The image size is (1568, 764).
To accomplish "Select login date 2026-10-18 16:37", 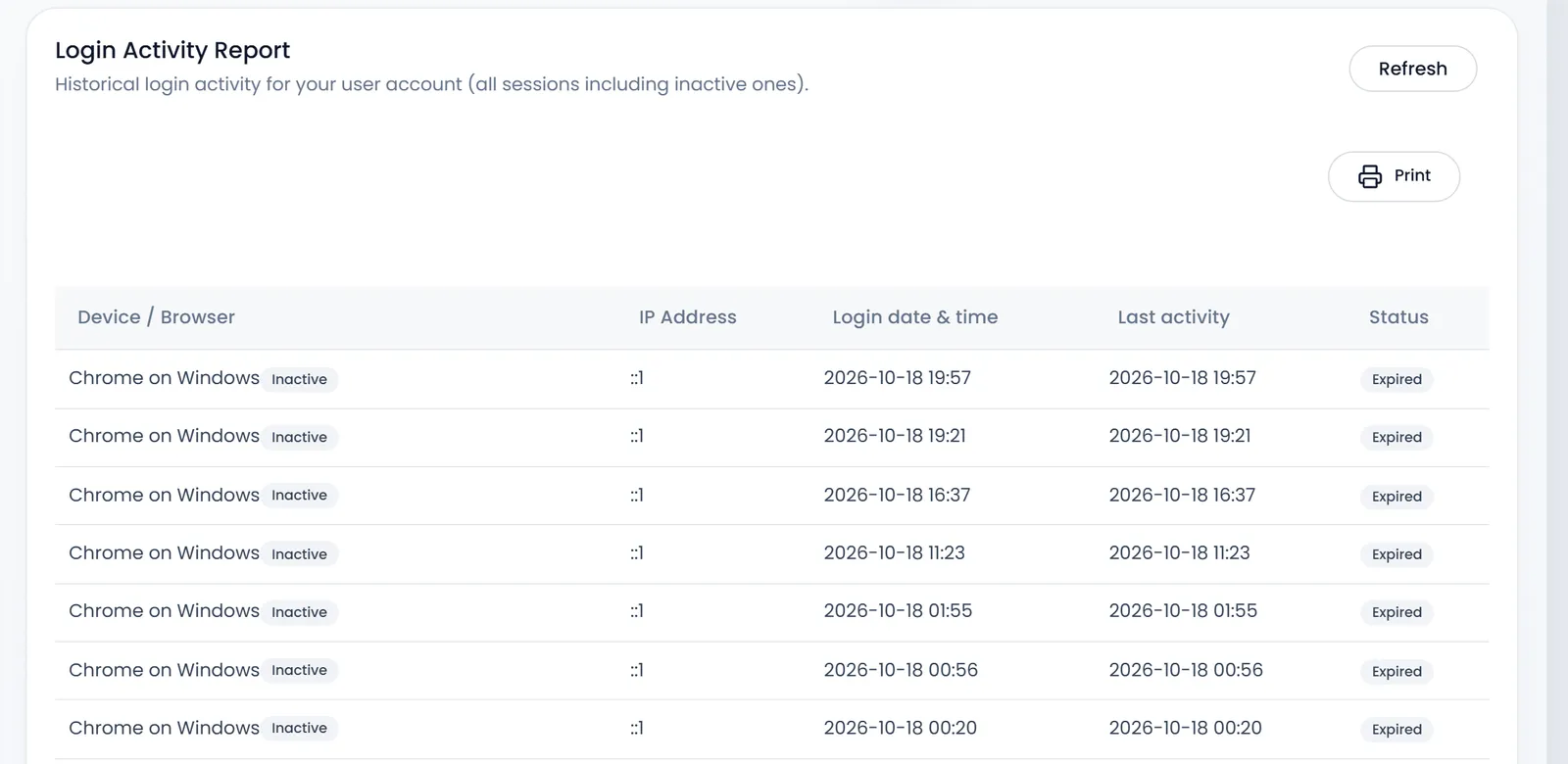I will 897,495.
